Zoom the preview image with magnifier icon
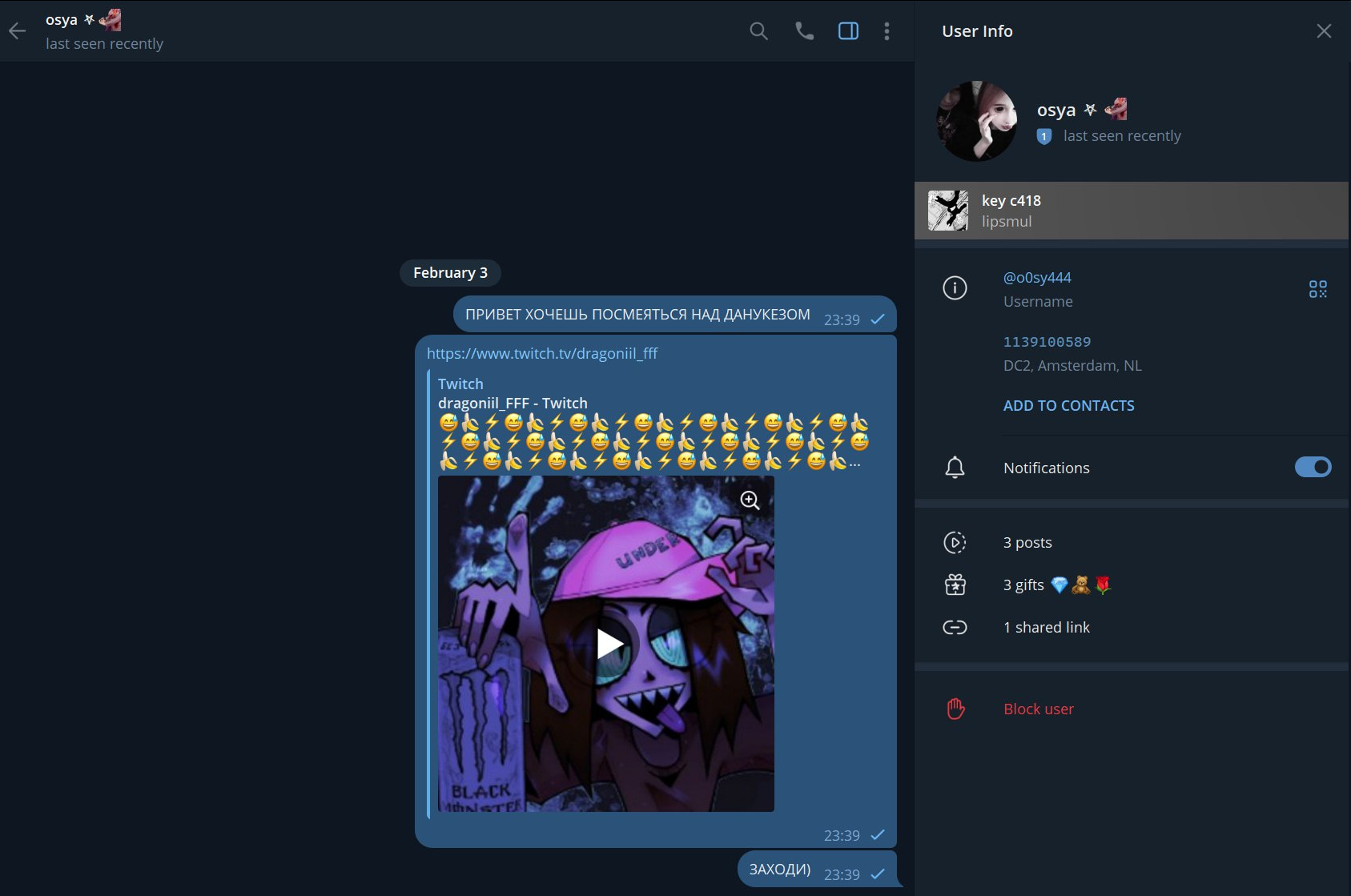This screenshot has height=896, width=1351. pos(750,500)
